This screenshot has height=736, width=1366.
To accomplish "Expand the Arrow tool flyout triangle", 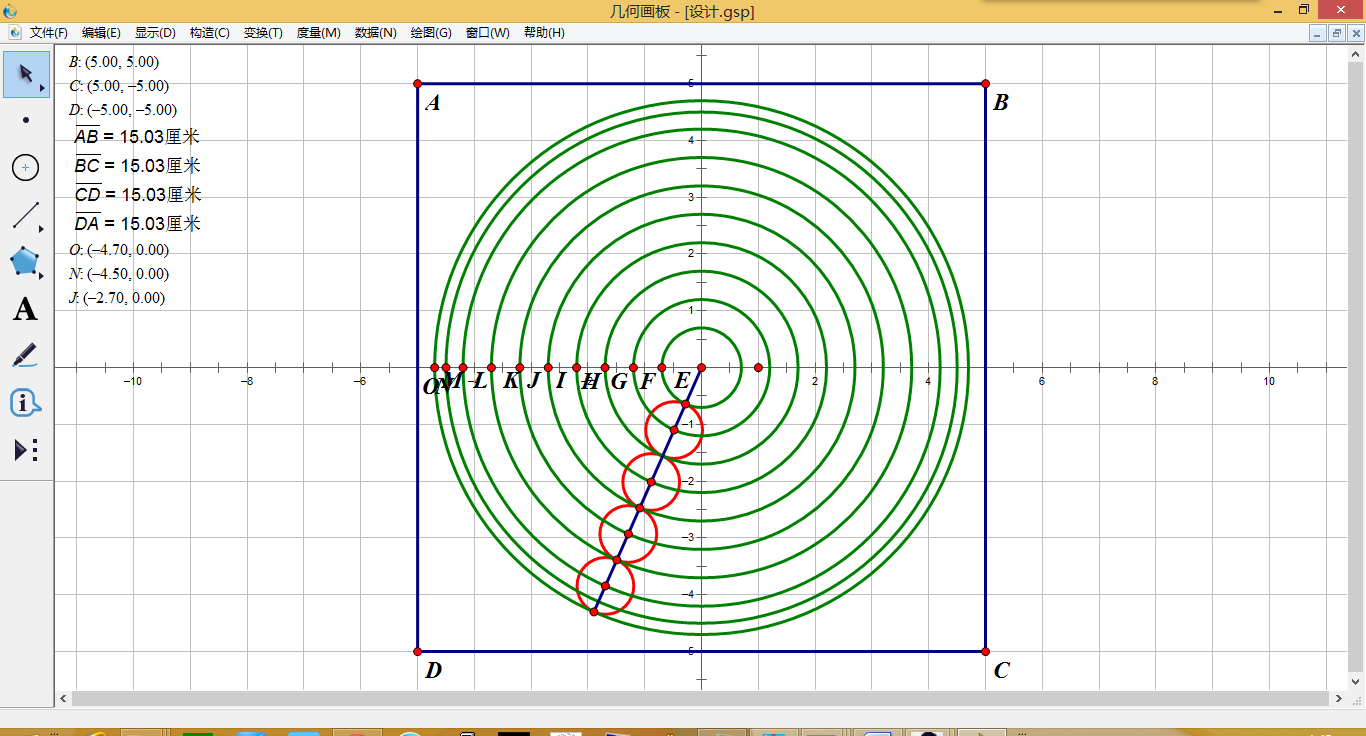I will click(x=42, y=89).
